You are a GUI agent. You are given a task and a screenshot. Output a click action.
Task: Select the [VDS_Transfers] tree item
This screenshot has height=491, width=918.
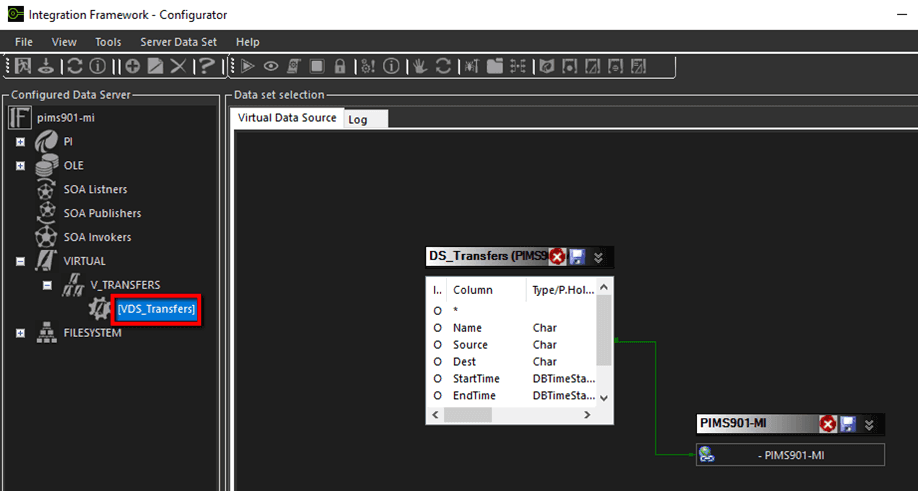156,309
